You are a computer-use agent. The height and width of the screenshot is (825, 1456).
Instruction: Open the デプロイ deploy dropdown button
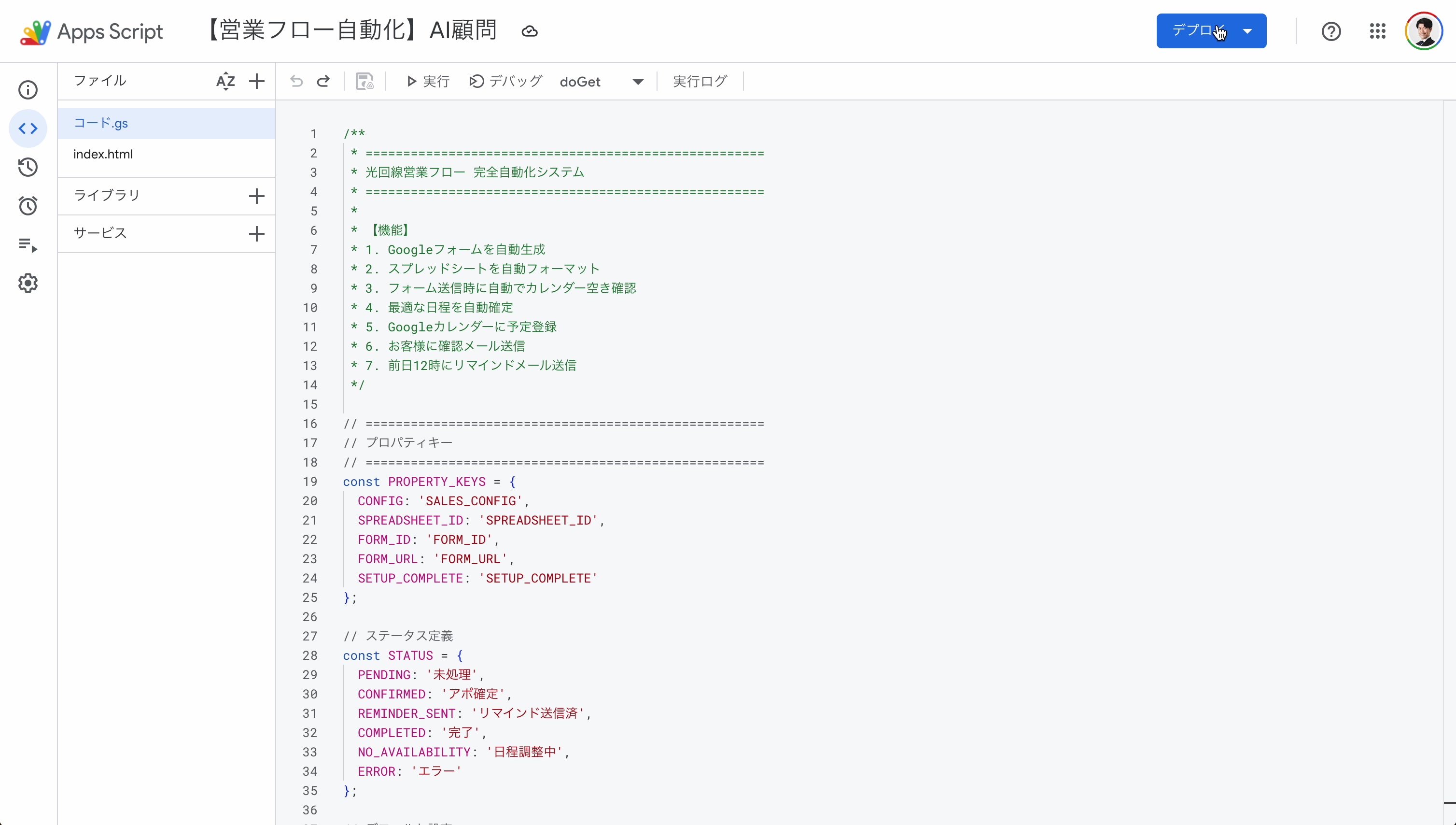1211,30
